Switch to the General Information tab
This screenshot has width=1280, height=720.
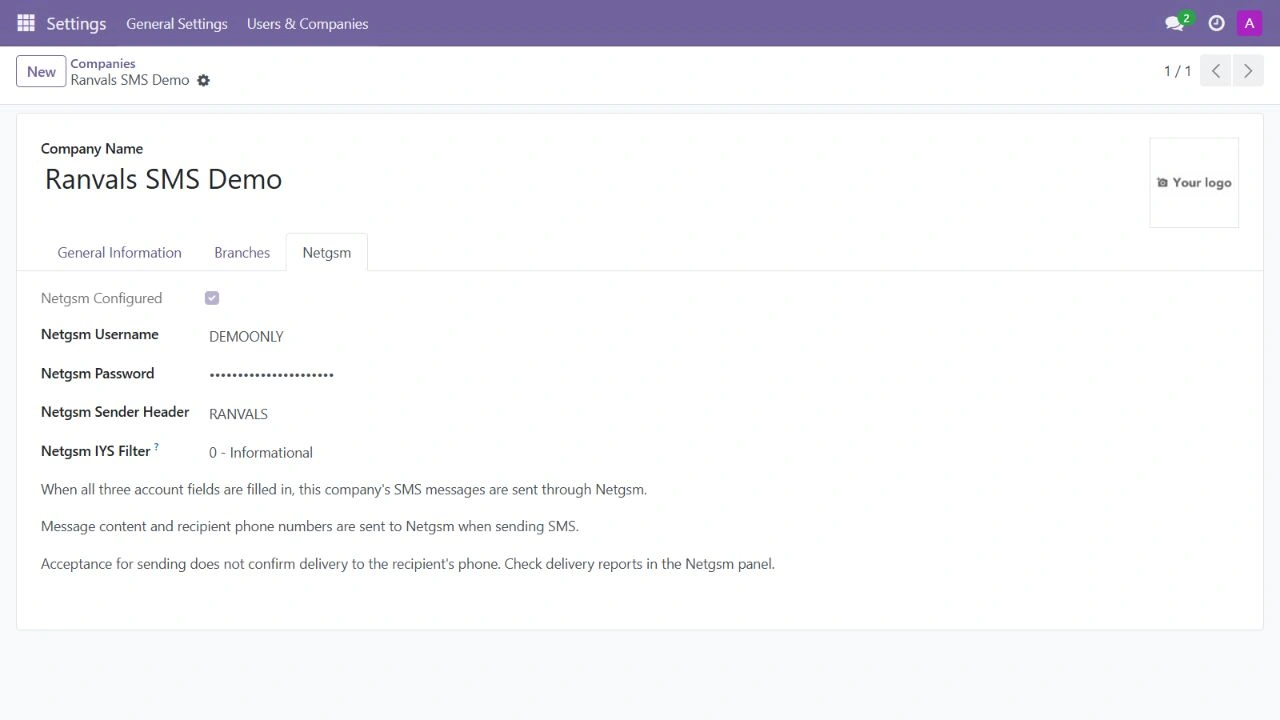tap(120, 252)
